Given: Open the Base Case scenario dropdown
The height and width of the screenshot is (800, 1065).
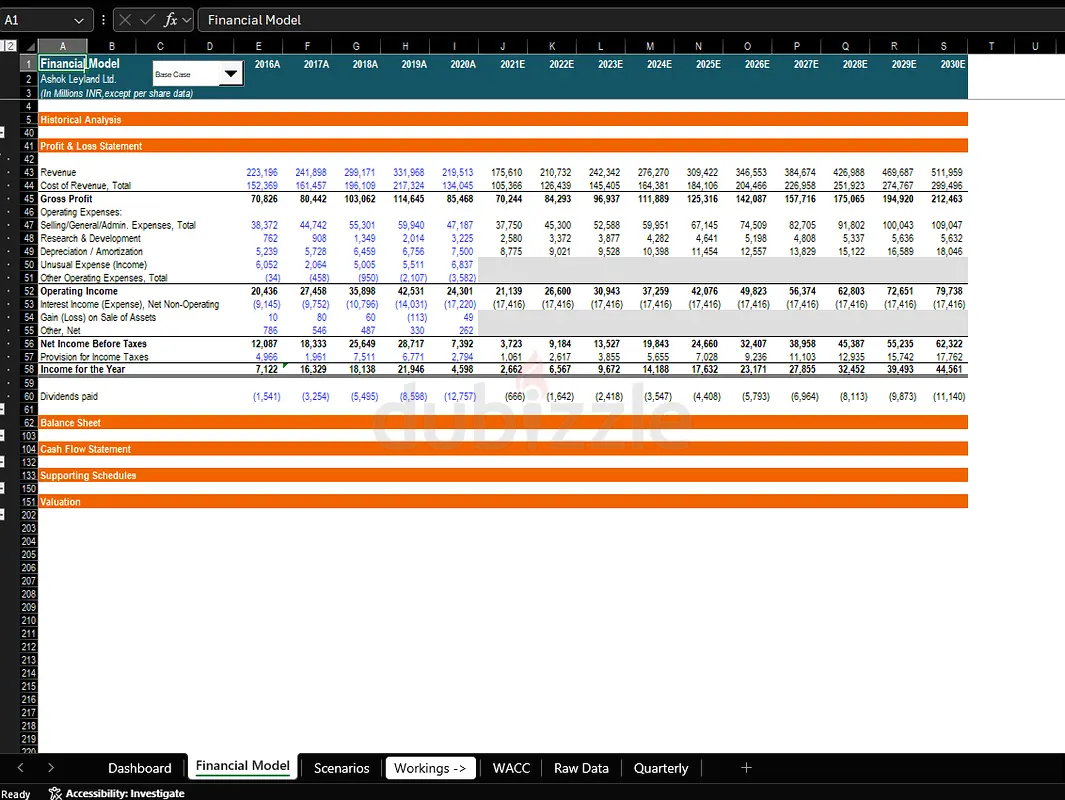Looking at the screenshot, I should coord(231,74).
